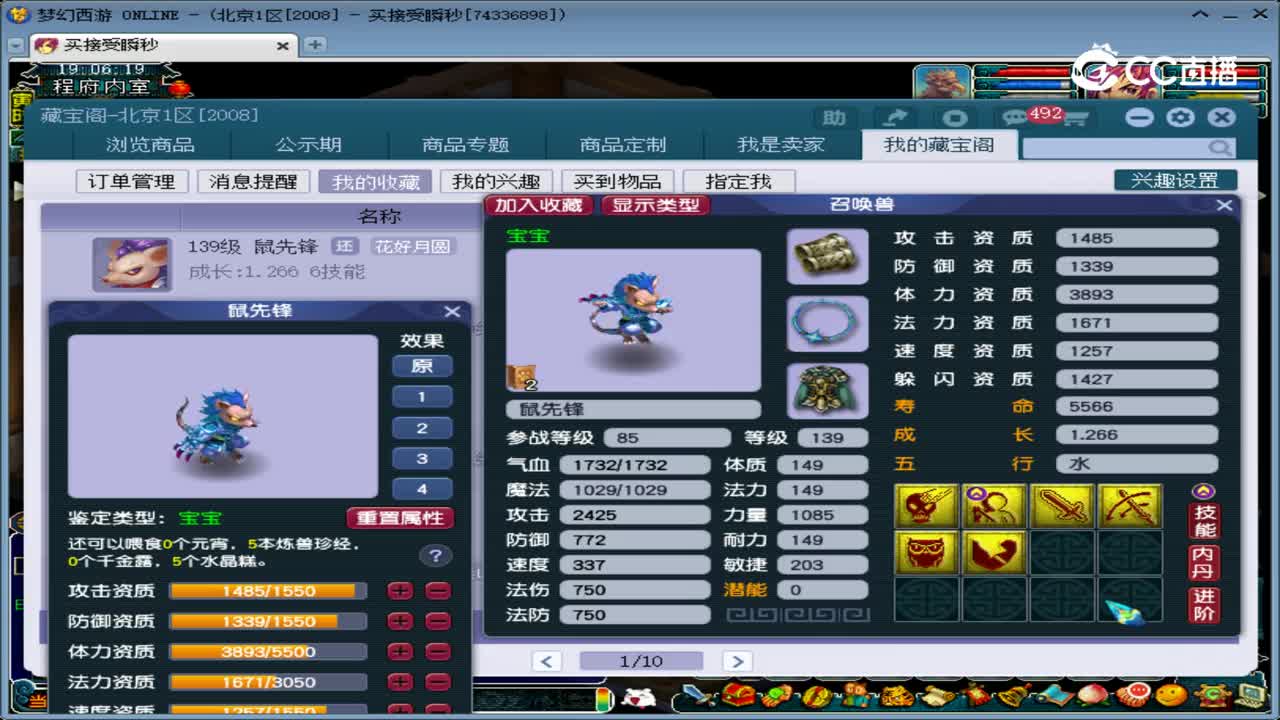Screen dimensions: 1280x720
Task: Open 商品专题 tab
Action: [x=466, y=145]
